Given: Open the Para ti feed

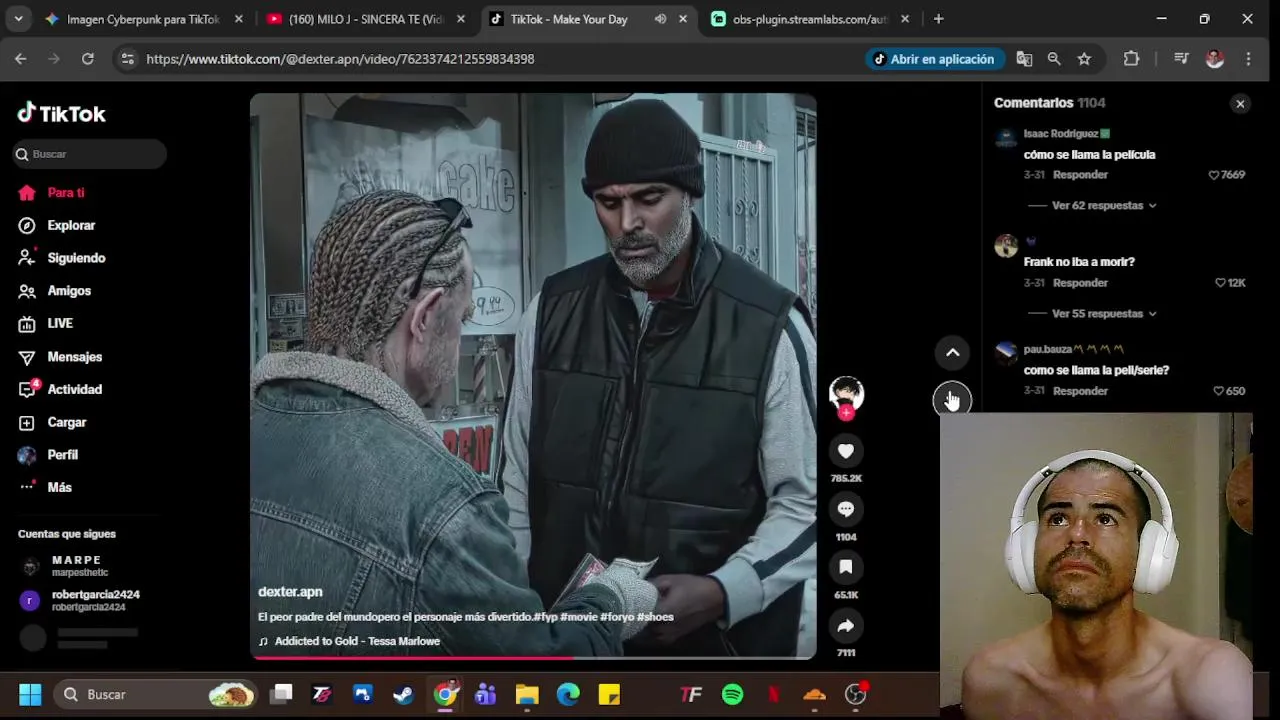Looking at the screenshot, I should click(x=52, y=193).
